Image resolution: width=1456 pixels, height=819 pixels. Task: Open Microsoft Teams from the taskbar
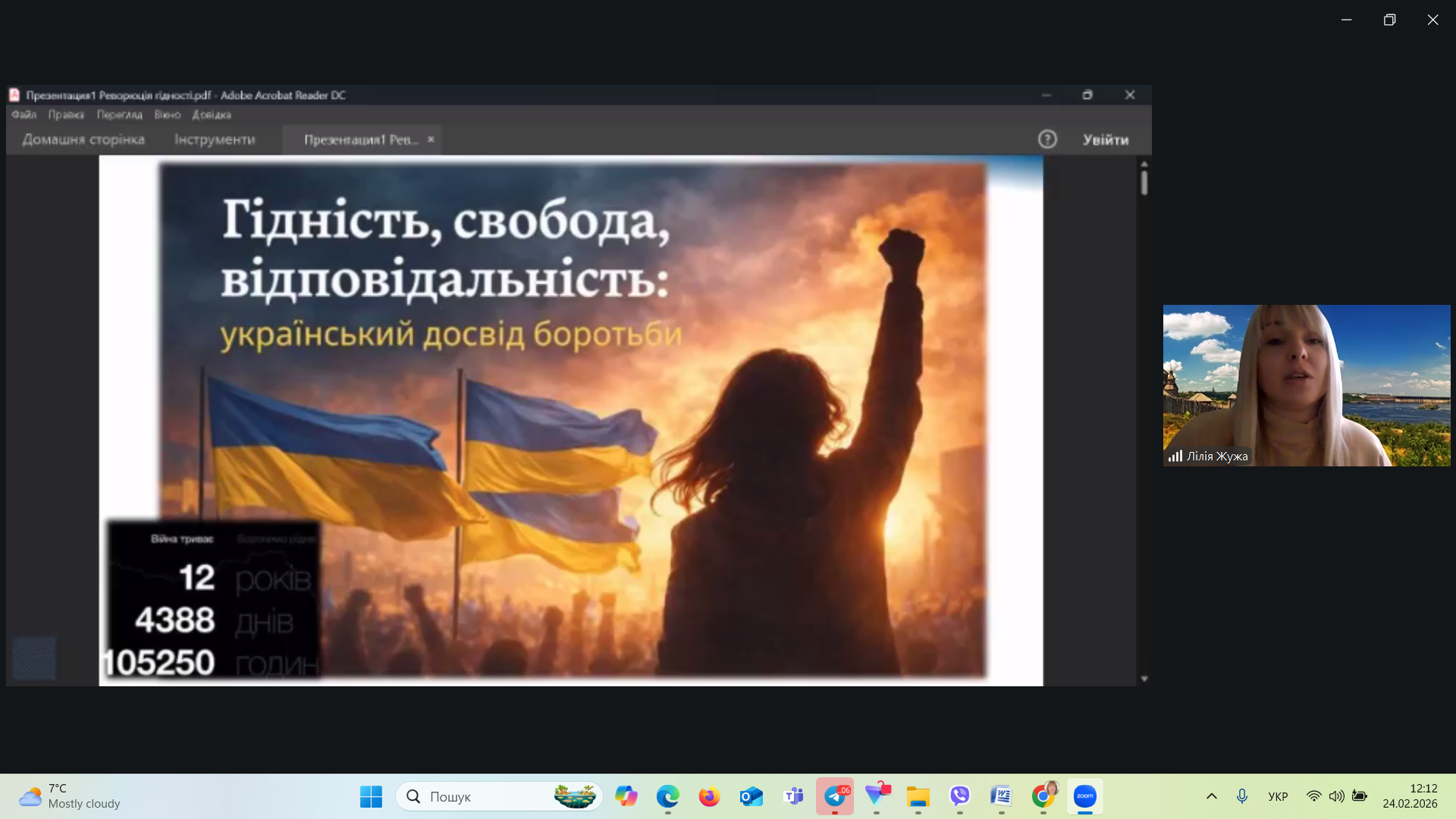click(793, 796)
